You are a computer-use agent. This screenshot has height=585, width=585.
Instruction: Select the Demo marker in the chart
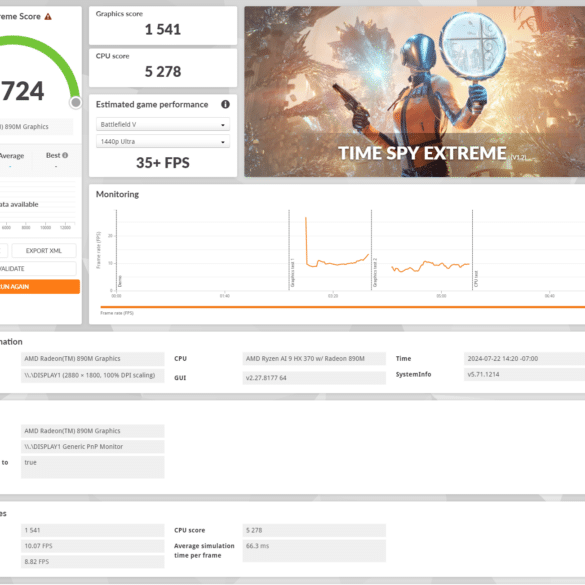coord(120,281)
